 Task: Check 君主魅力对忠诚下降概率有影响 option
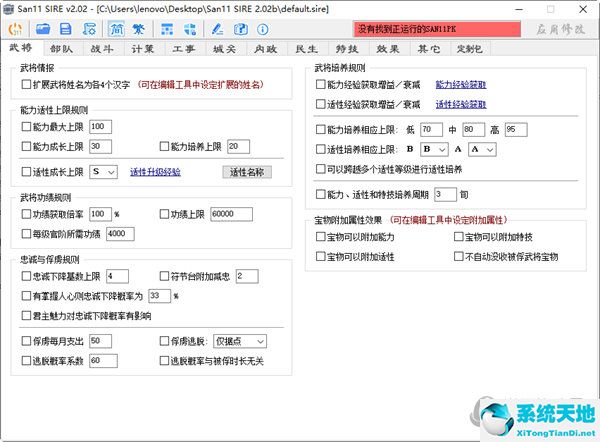tap(26, 316)
